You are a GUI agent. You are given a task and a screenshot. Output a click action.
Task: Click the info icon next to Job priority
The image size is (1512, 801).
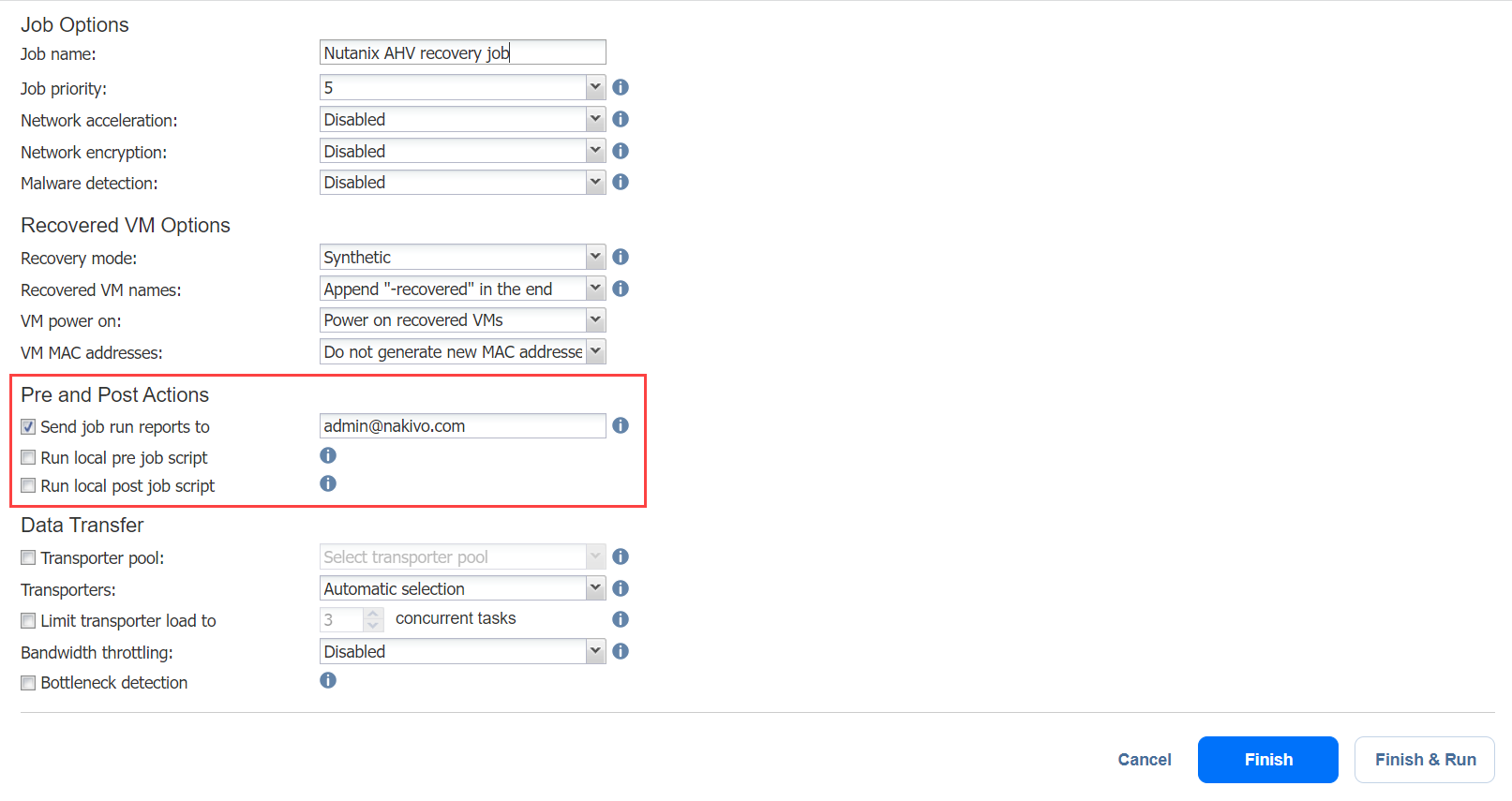click(621, 87)
